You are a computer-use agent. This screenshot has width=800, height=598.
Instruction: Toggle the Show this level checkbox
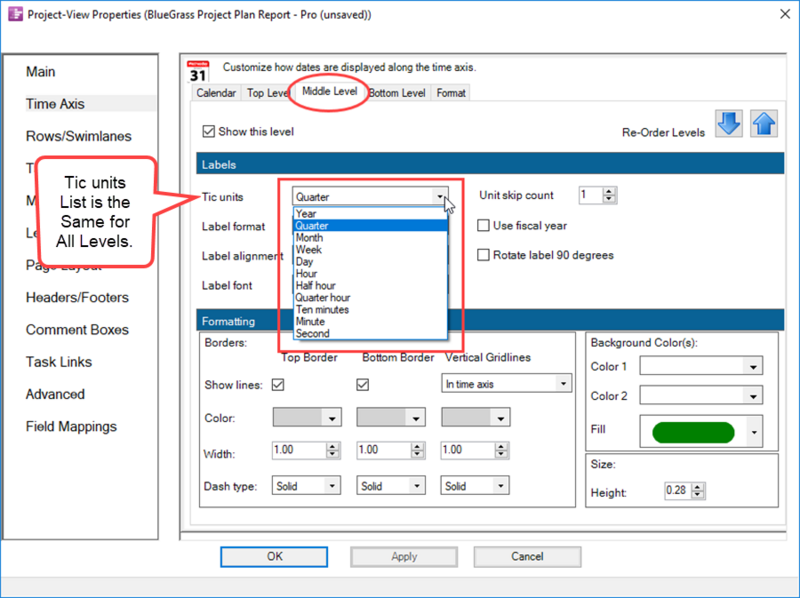pos(209,132)
